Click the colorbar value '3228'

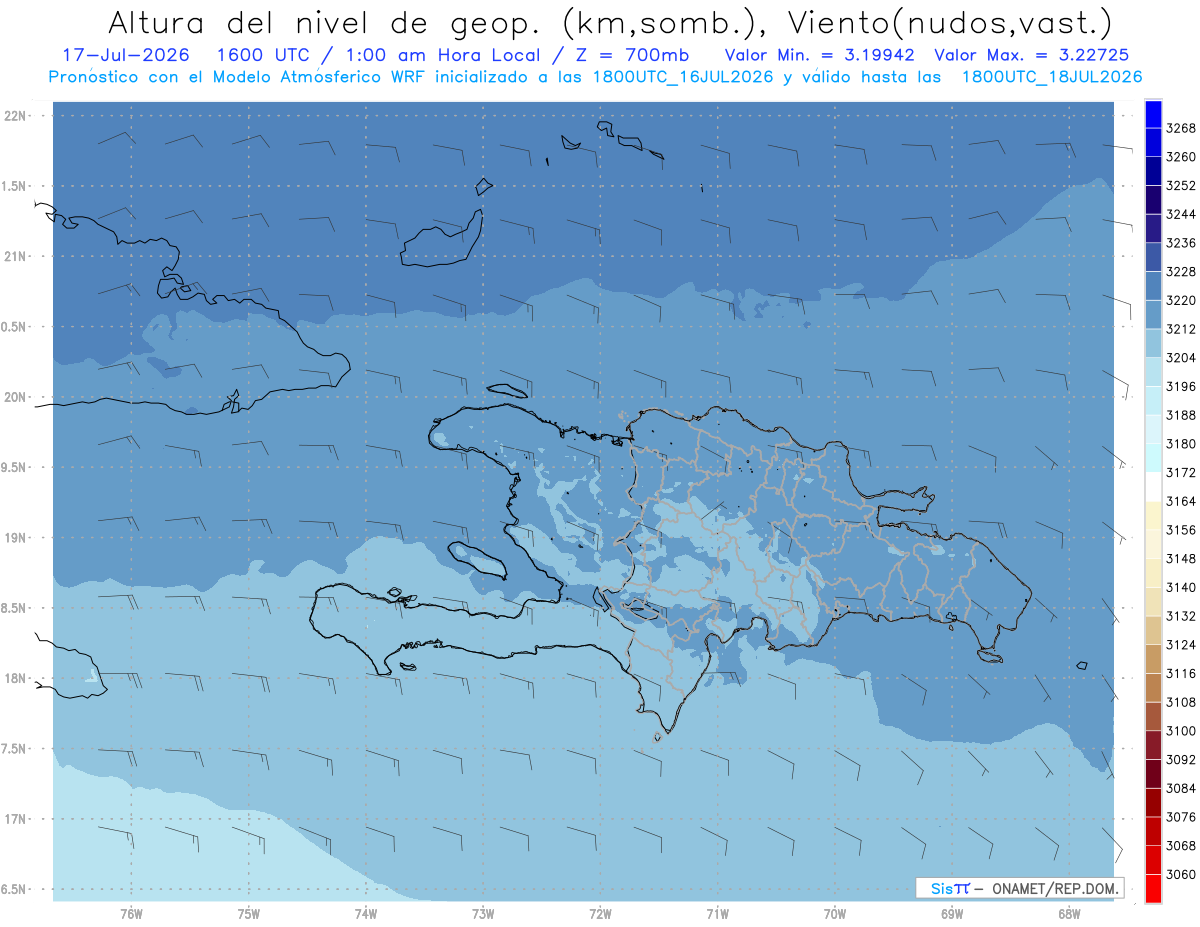[x=1180, y=272]
